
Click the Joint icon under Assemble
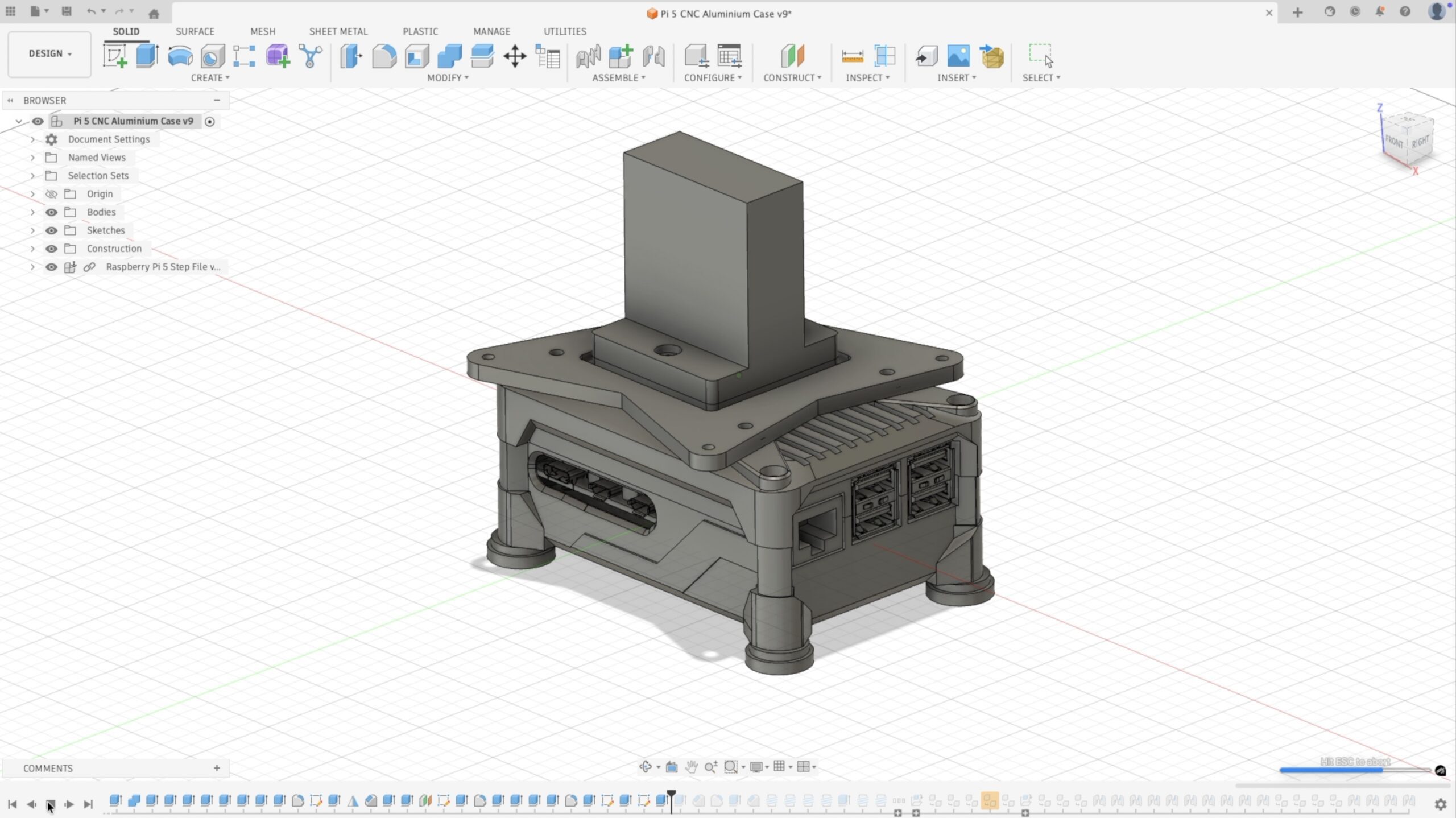click(653, 56)
